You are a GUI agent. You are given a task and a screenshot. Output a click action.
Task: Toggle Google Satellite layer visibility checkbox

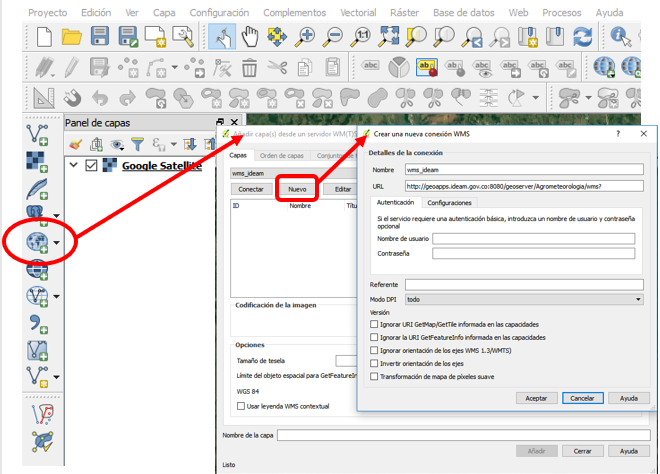pyautogui.click(x=91, y=165)
